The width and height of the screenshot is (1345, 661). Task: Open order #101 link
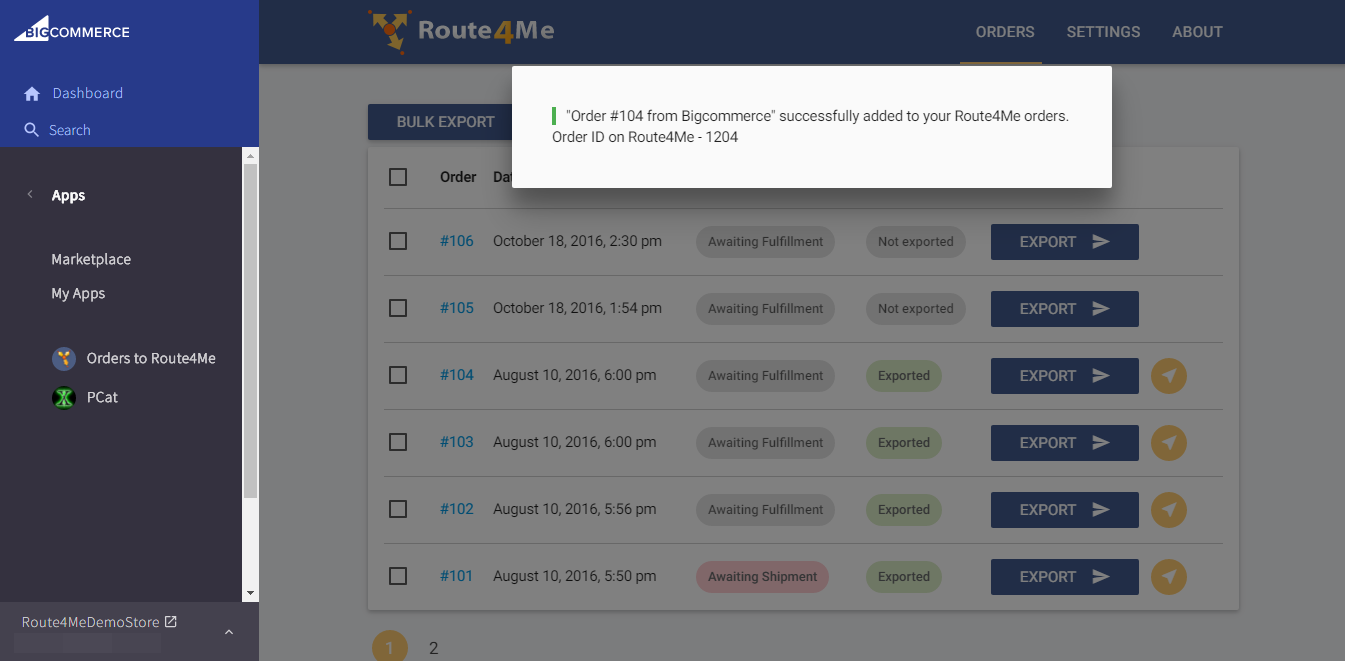click(456, 576)
